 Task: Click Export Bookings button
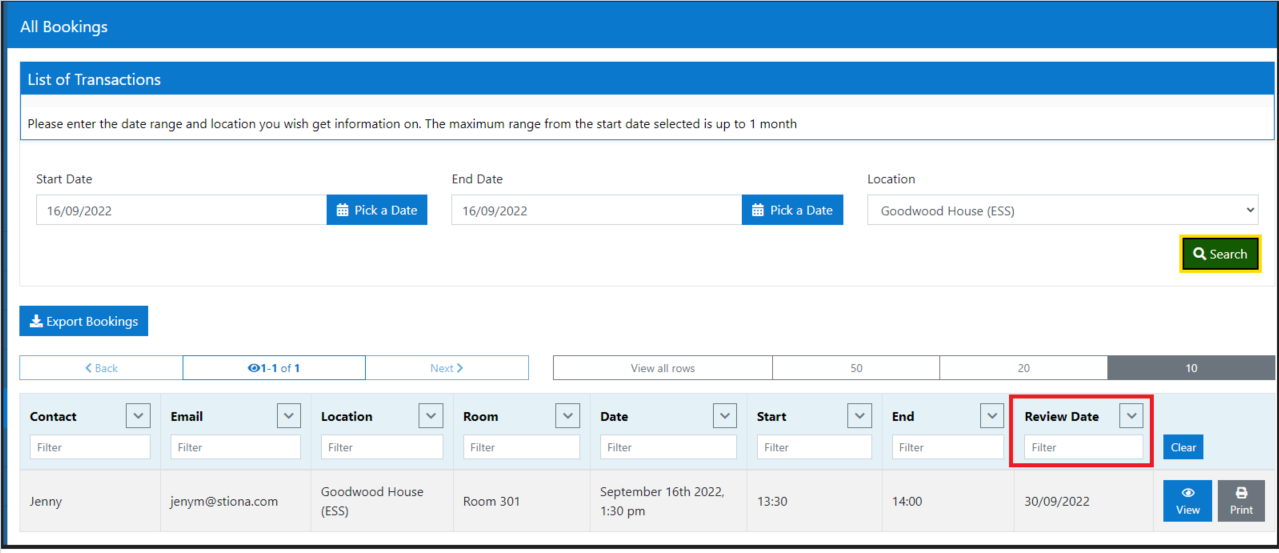pos(84,321)
